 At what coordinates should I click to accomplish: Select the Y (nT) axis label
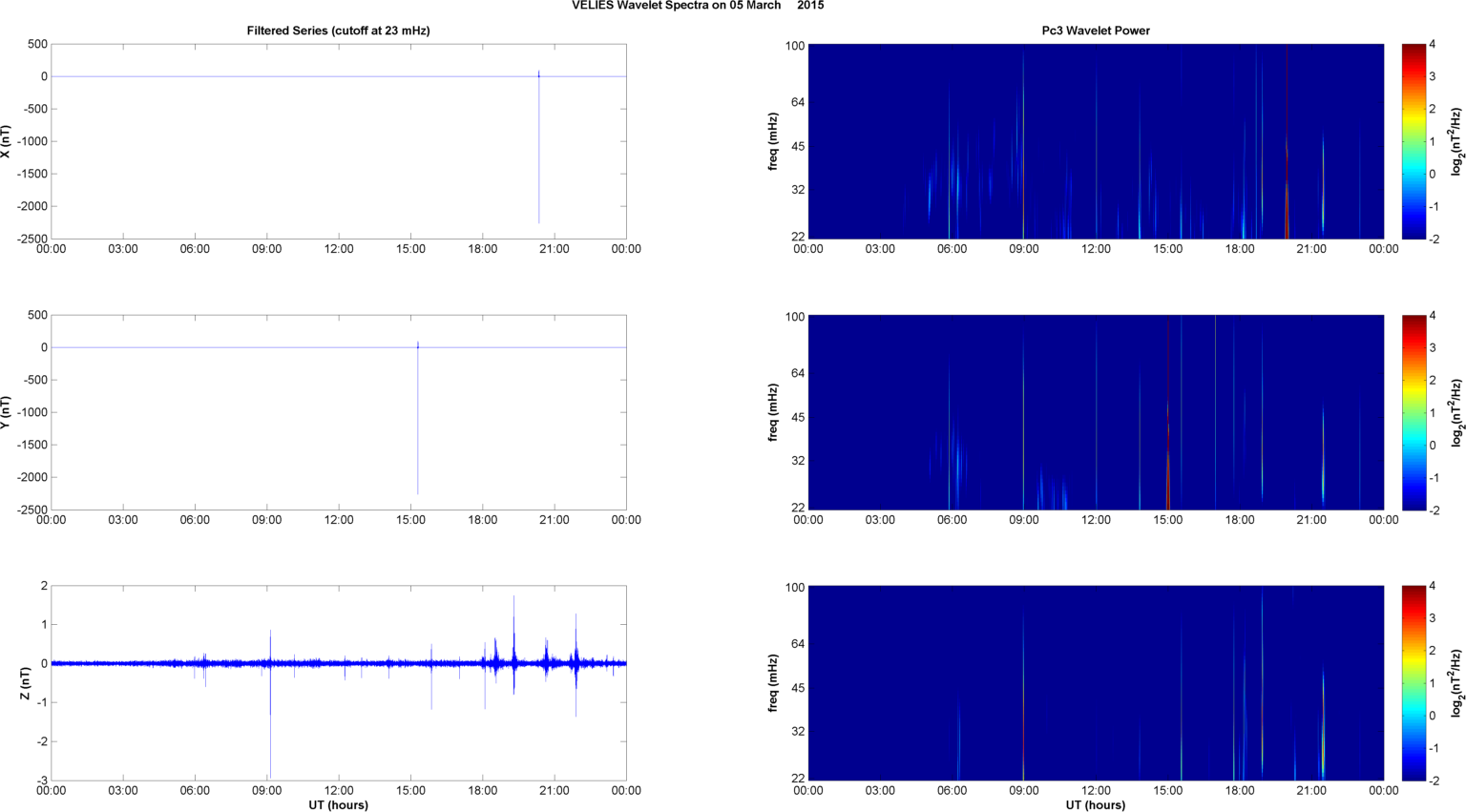coord(7,412)
